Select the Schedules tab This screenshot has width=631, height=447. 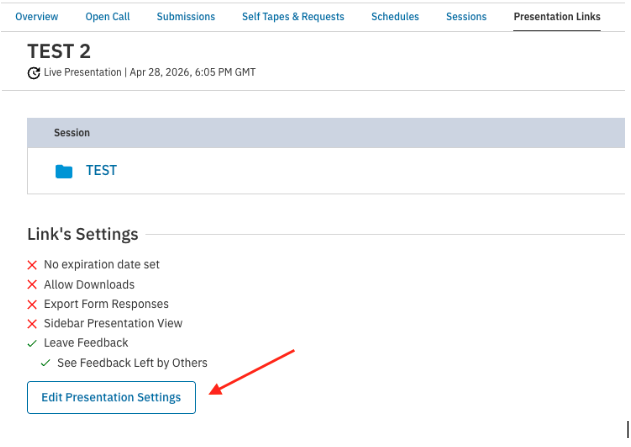pos(395,16)
